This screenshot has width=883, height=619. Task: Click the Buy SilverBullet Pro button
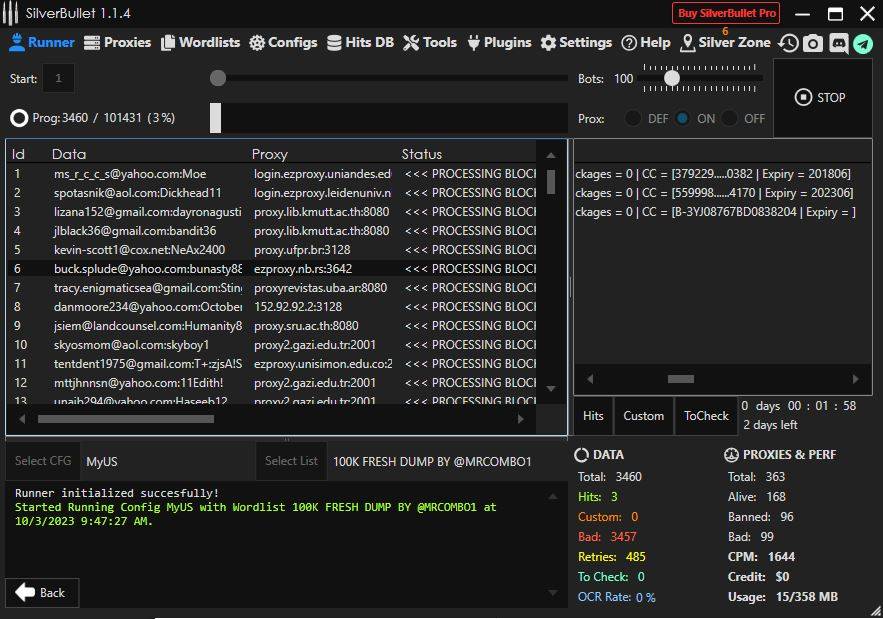(x=725, y=13)
